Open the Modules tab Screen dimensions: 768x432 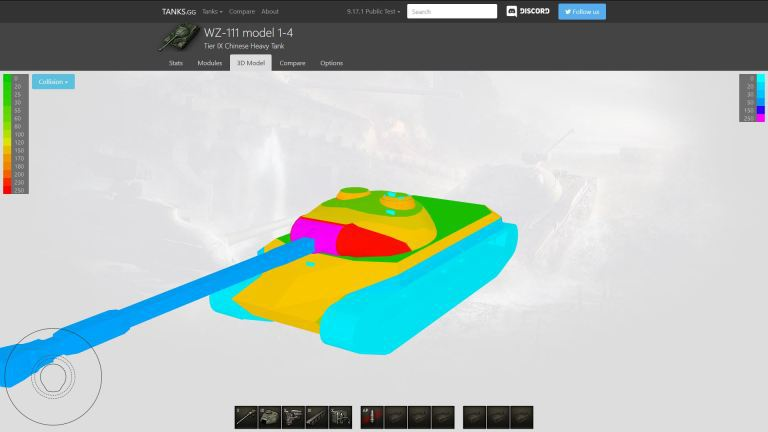click(x=210, y=63)
